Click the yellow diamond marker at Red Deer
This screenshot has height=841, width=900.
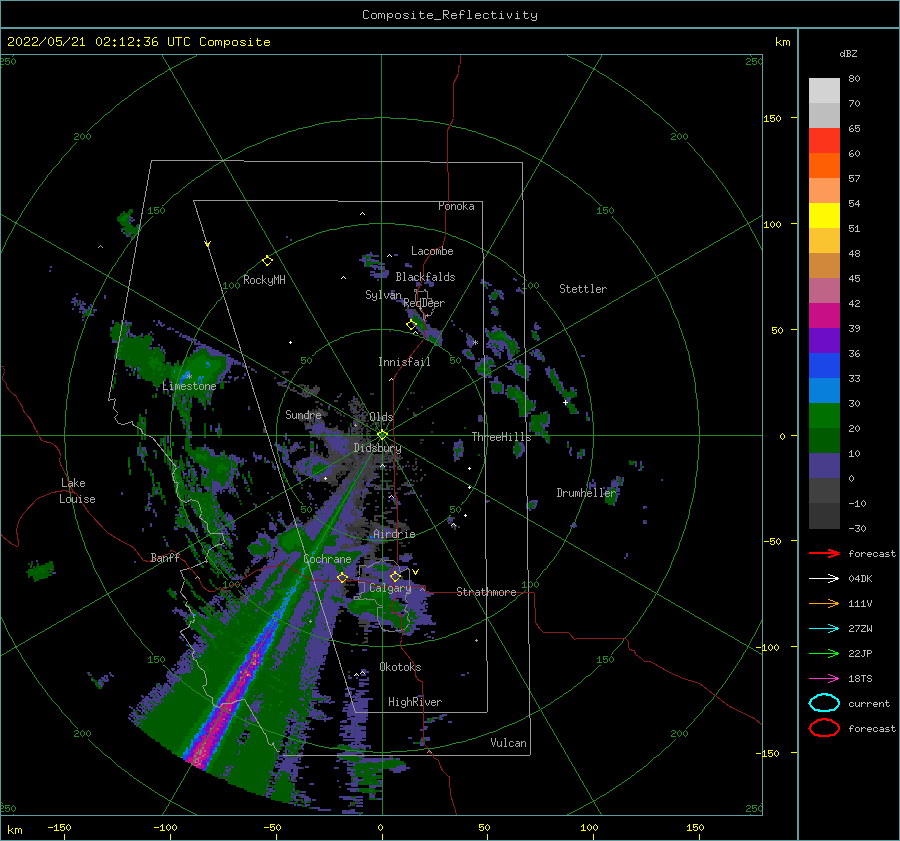412,325
